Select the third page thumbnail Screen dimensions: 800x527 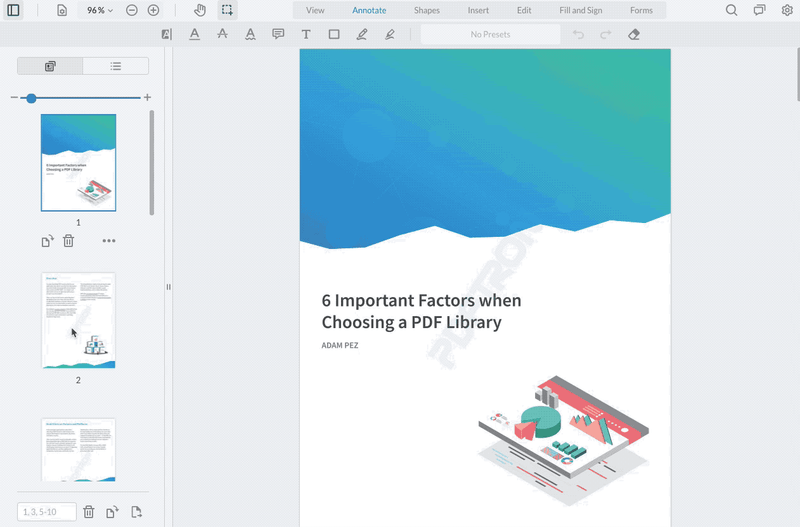(x=79, y=450)
